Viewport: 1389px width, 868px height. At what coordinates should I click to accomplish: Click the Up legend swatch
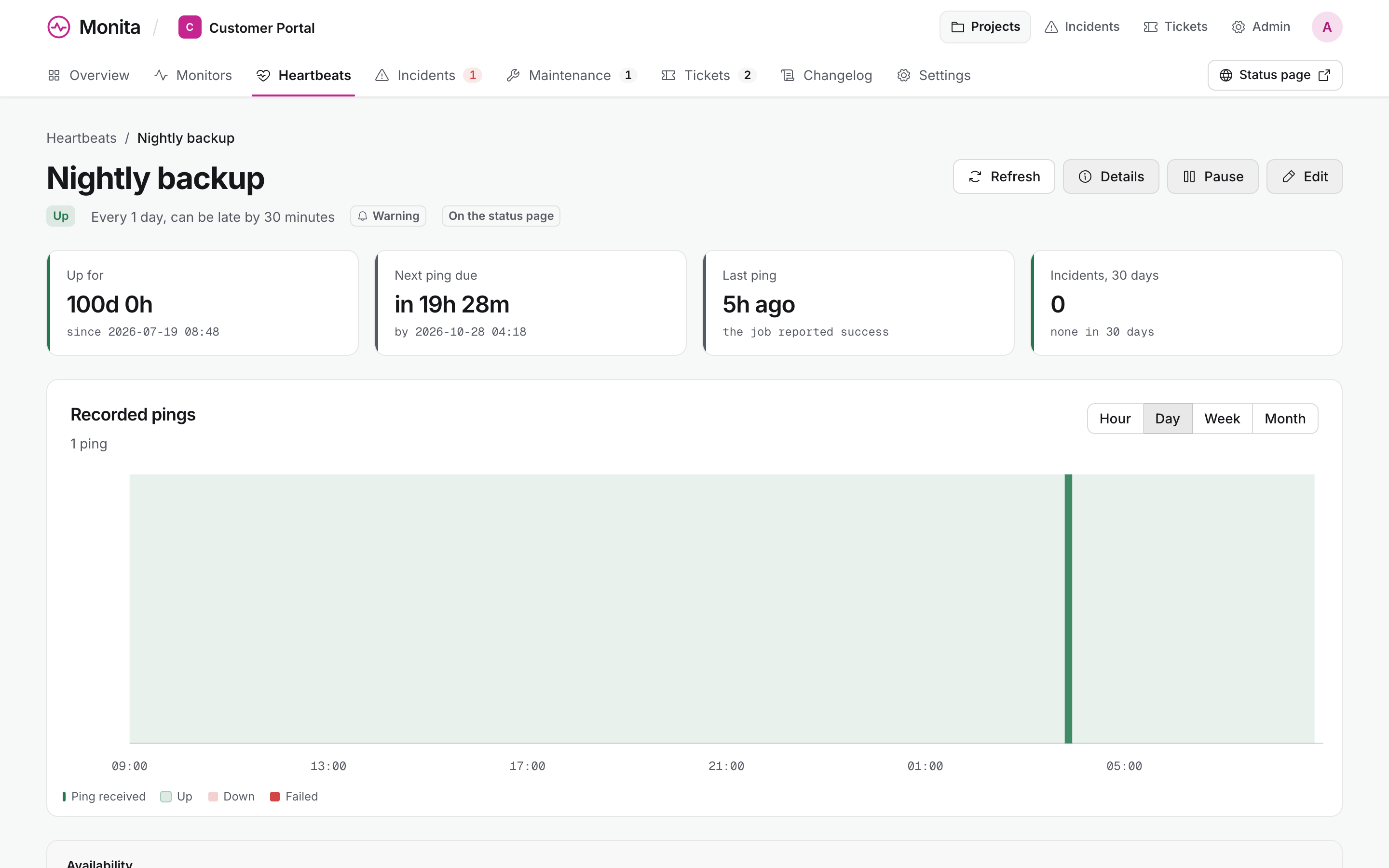click(166, 797)
